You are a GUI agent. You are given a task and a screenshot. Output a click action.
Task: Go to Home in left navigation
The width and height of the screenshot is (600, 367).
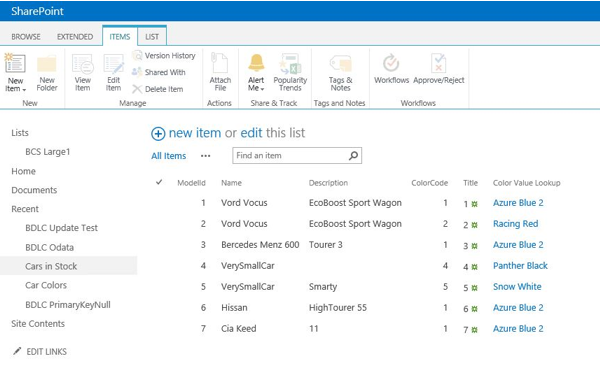[23, 171]
